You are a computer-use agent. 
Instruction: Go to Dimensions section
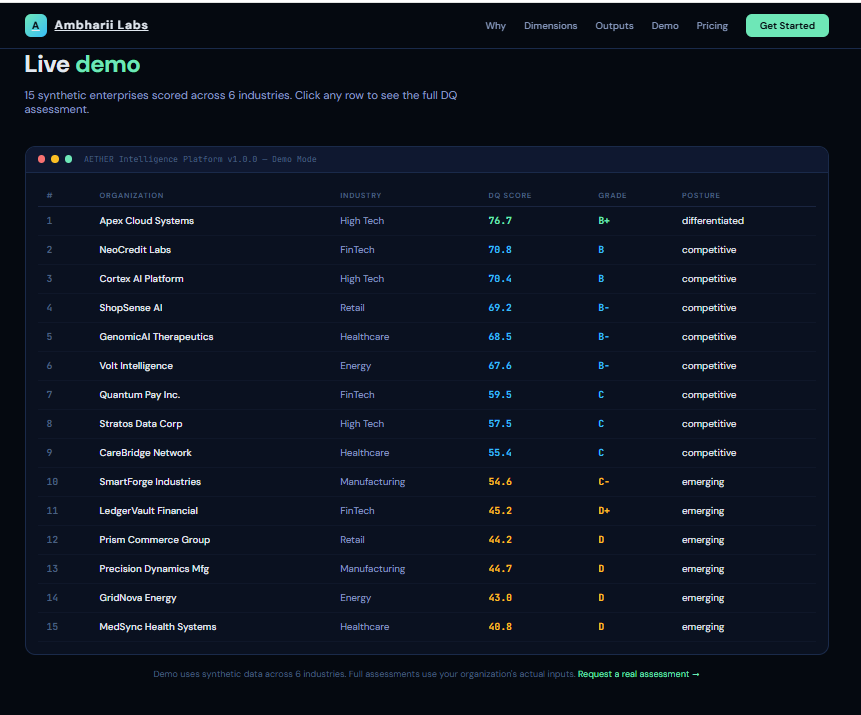550,26
